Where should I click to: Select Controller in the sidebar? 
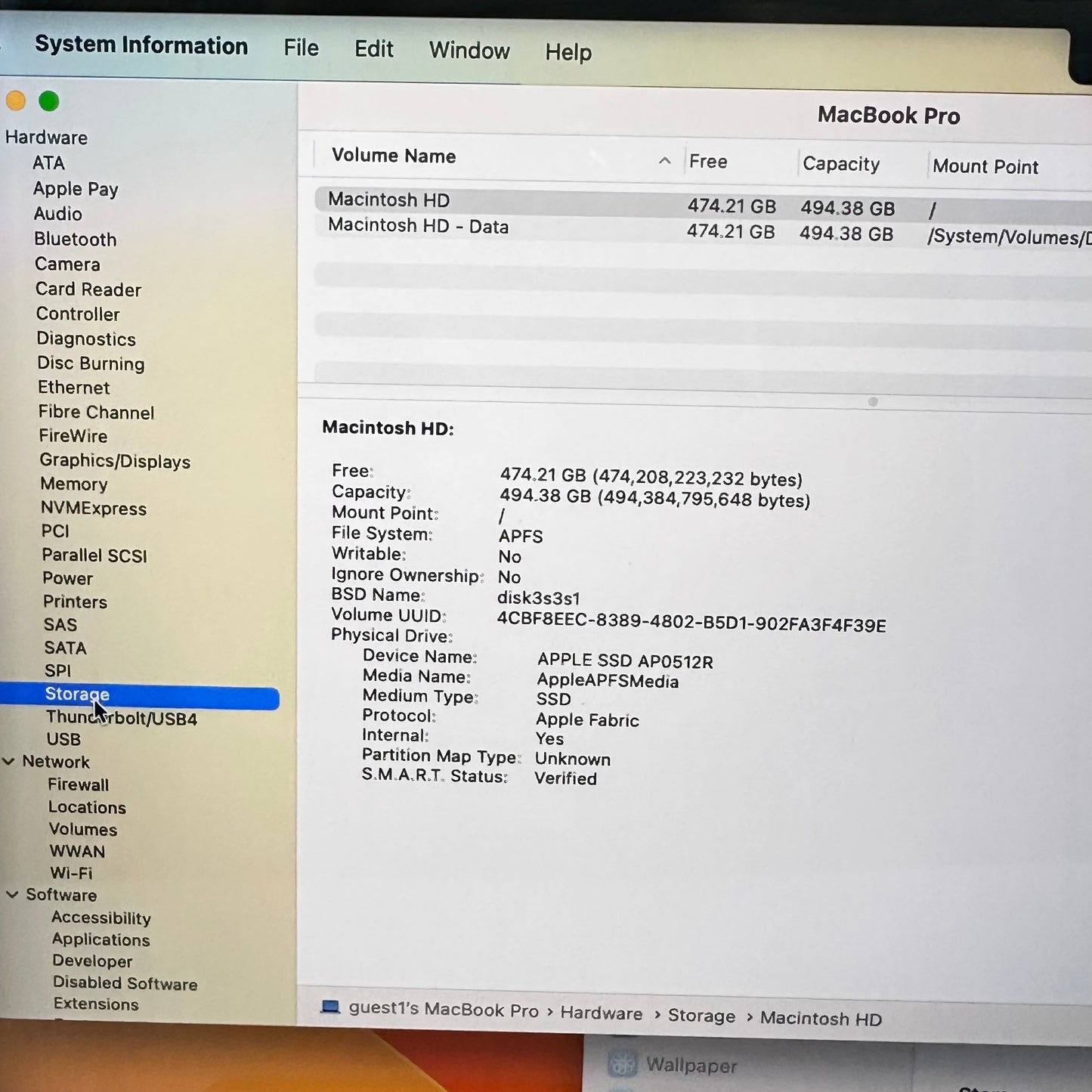78,314
